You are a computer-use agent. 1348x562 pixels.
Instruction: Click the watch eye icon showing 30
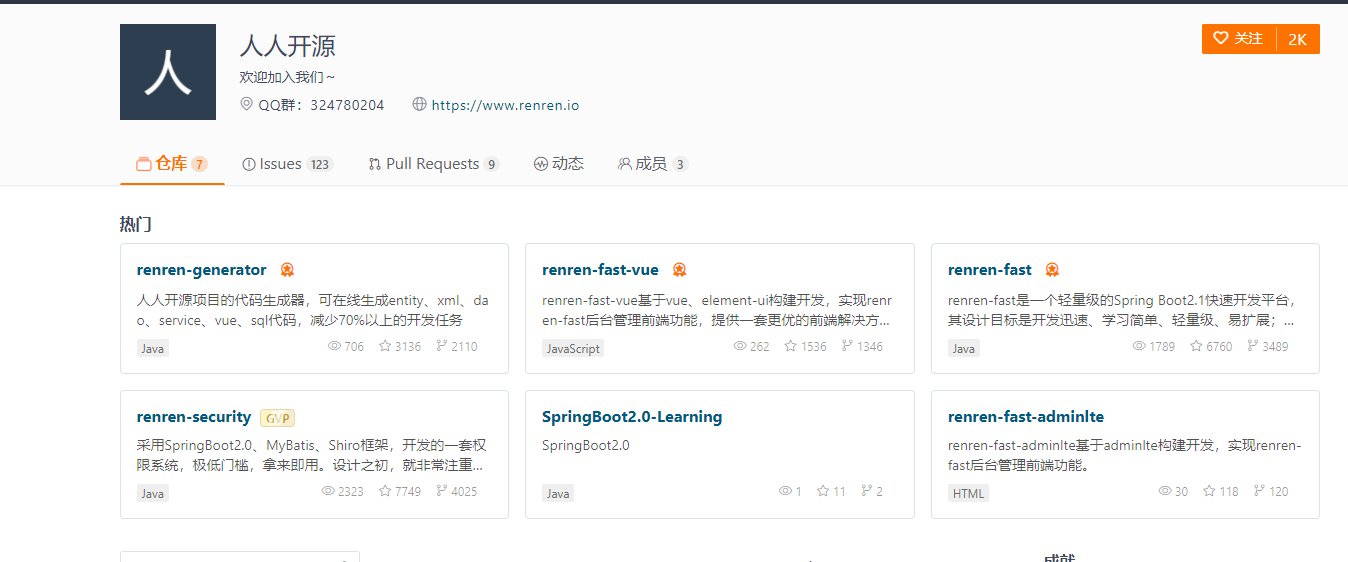pos(1165,491)
